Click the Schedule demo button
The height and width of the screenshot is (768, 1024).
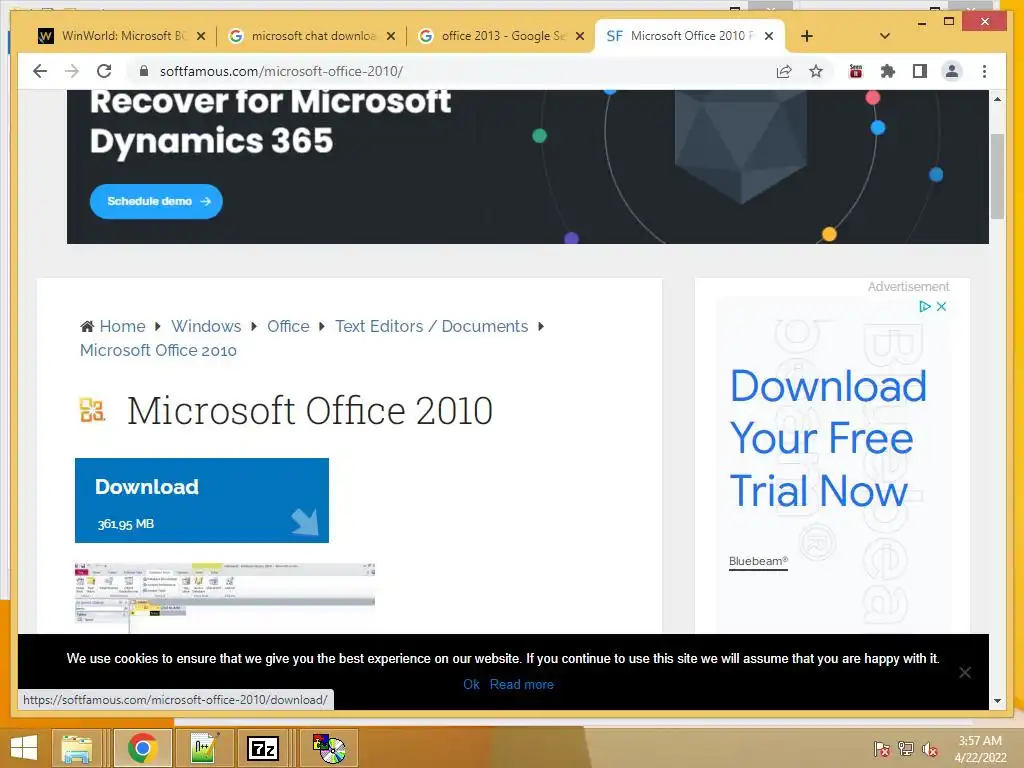point(156,201)
